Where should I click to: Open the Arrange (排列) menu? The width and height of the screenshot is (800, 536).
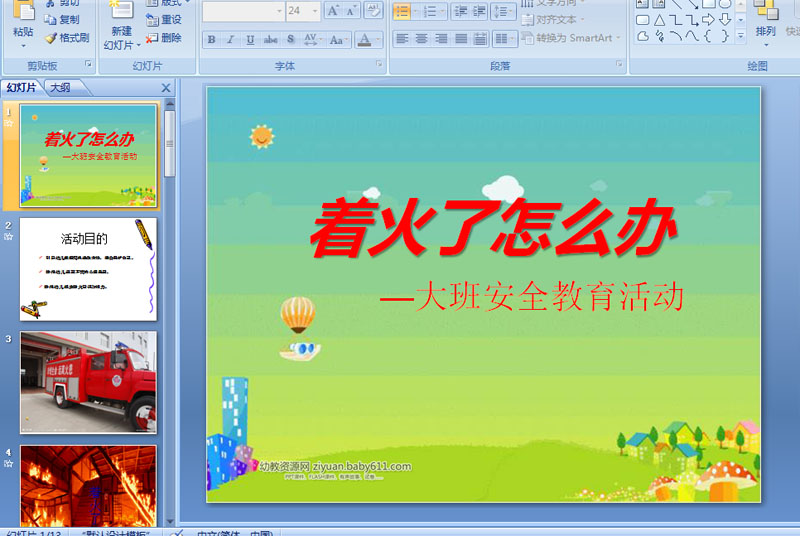click(766, 24)
